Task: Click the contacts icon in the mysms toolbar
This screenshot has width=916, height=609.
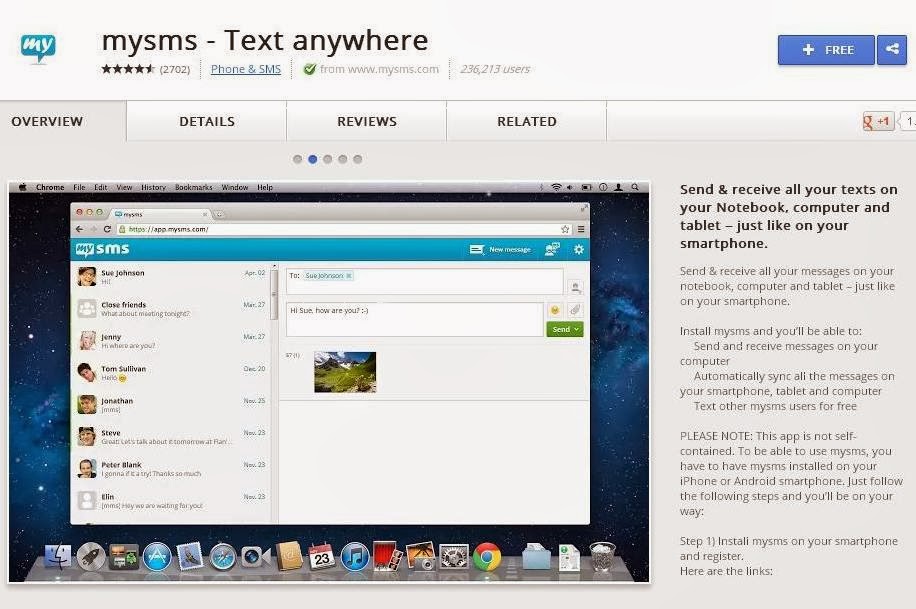Action: [x=551, y=249]
